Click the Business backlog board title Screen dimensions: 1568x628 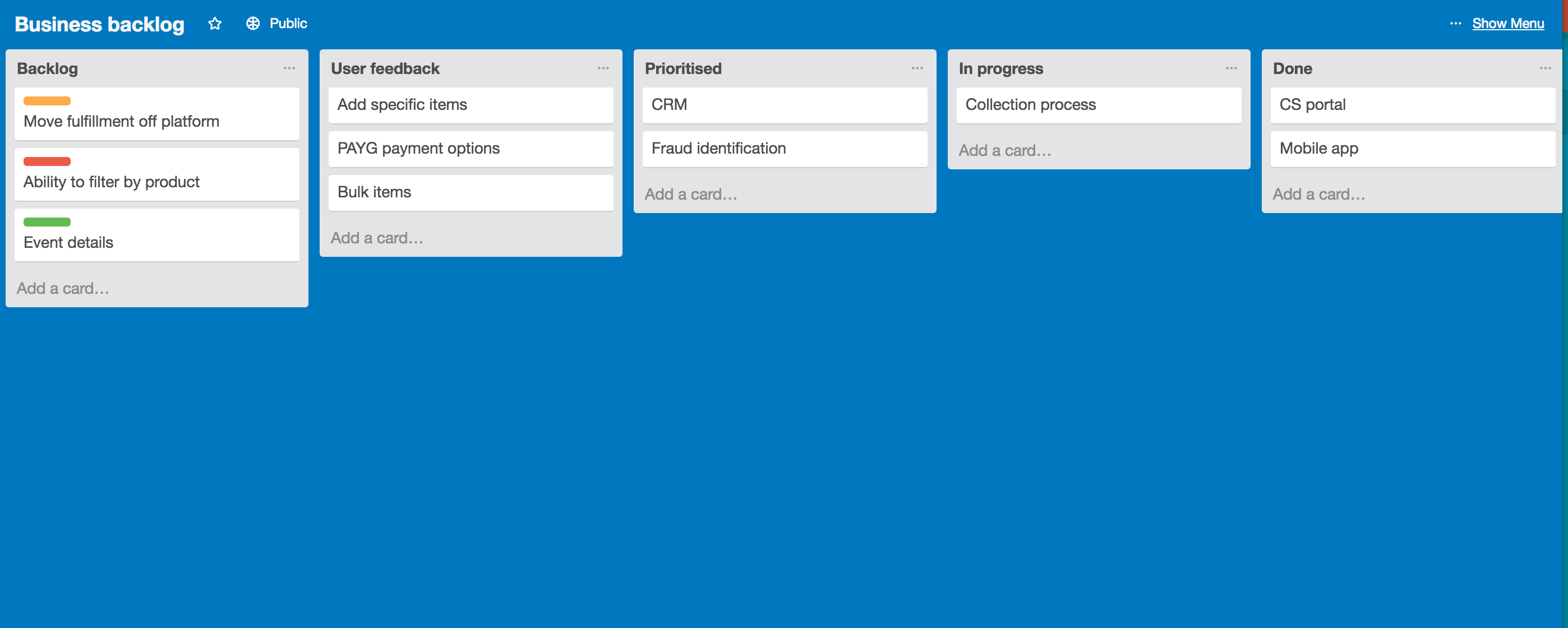point(99,23)
